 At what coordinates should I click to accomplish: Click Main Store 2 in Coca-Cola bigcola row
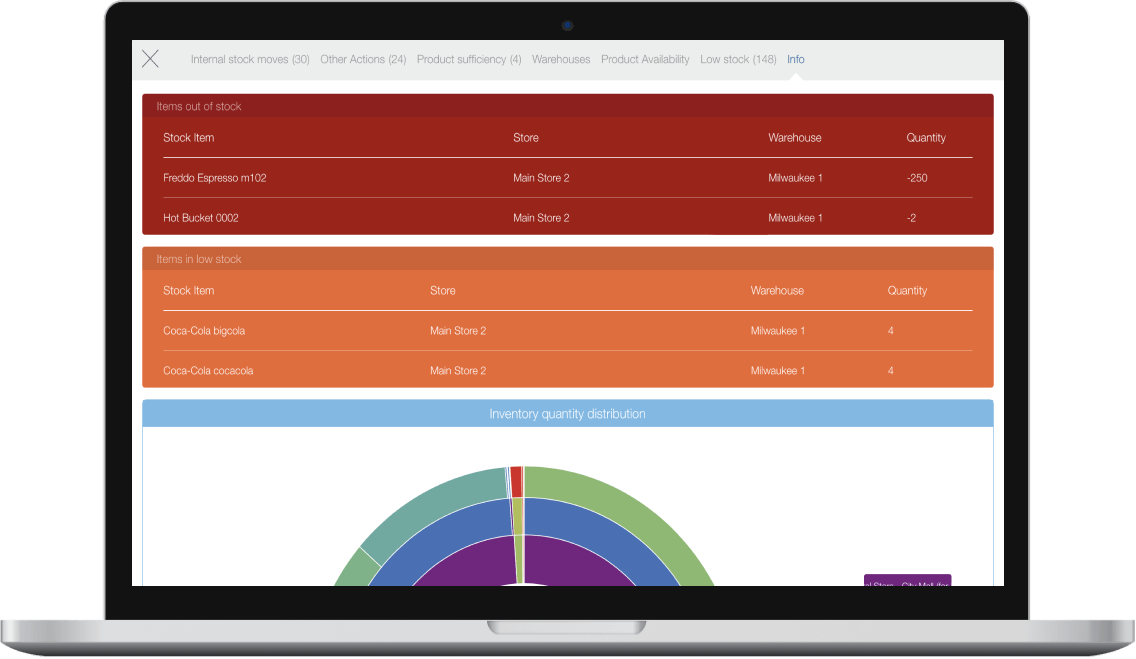click(457, 331)
